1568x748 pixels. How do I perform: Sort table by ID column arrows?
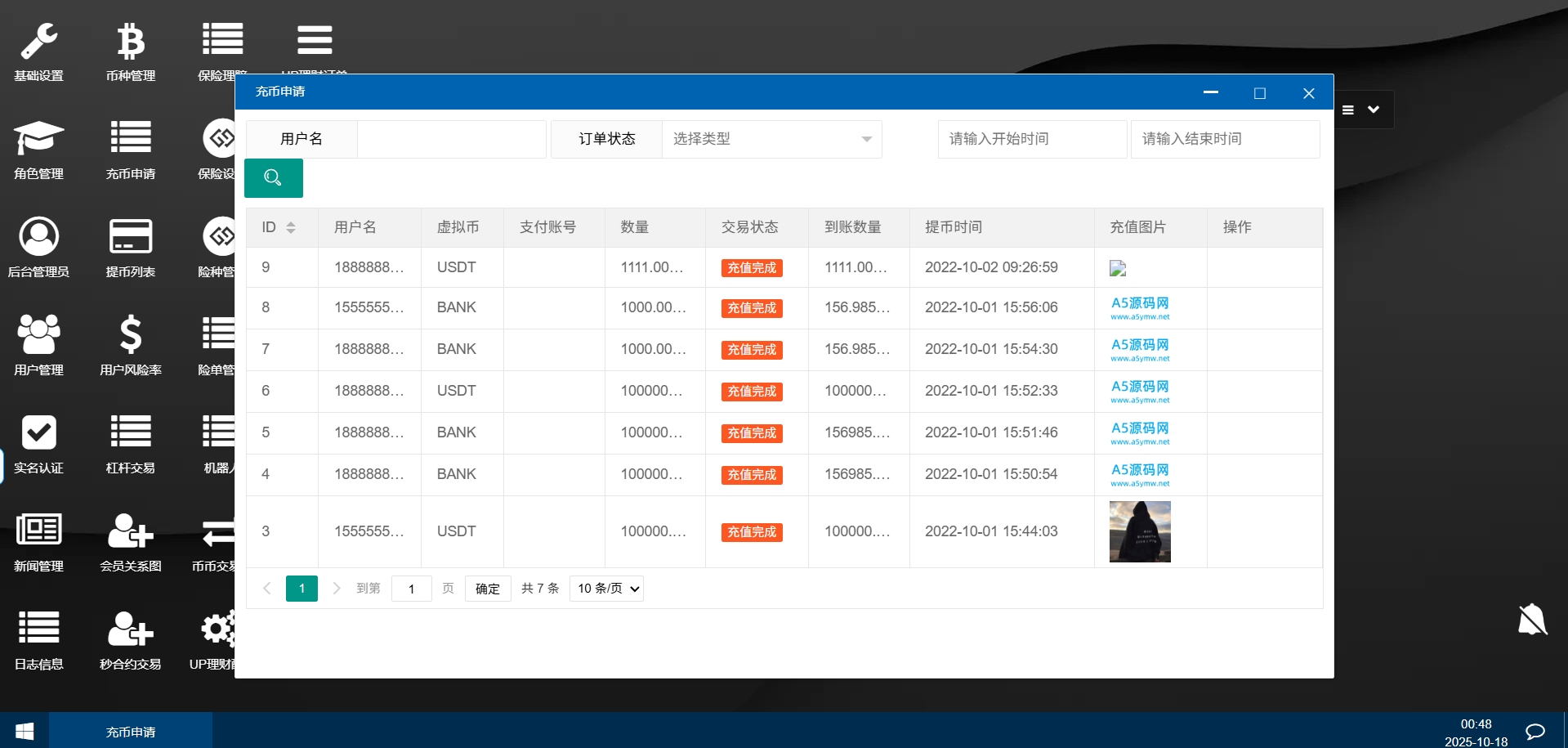pyautogui.click(x=291, y=227)
